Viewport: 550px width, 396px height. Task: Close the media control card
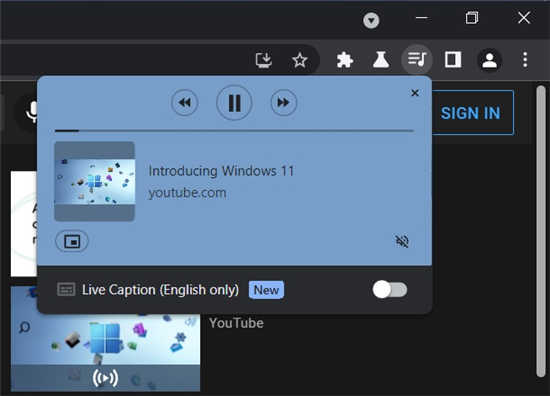click(x=415, y=93)
